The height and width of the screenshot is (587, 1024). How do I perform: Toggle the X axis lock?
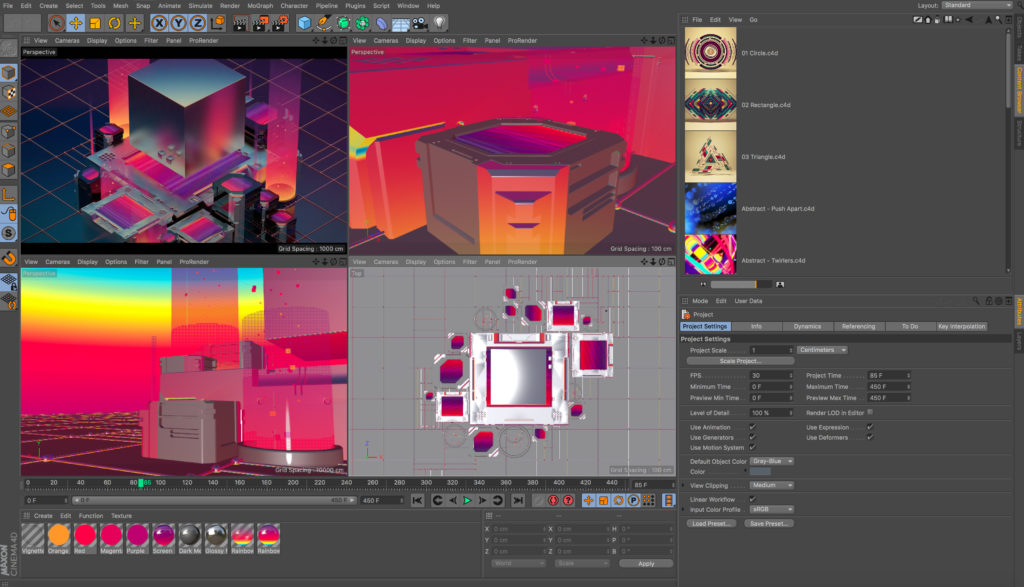(x=160, y=22)
